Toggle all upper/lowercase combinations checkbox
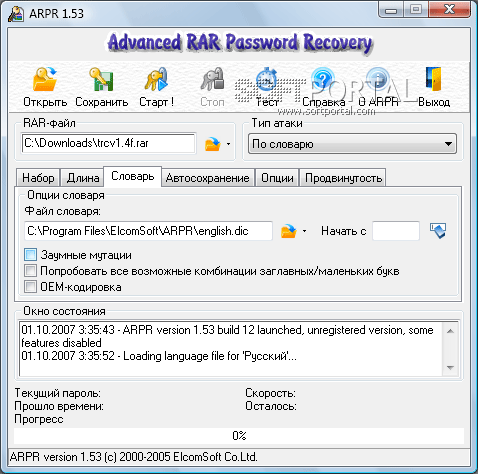 [x=30, y=271]
